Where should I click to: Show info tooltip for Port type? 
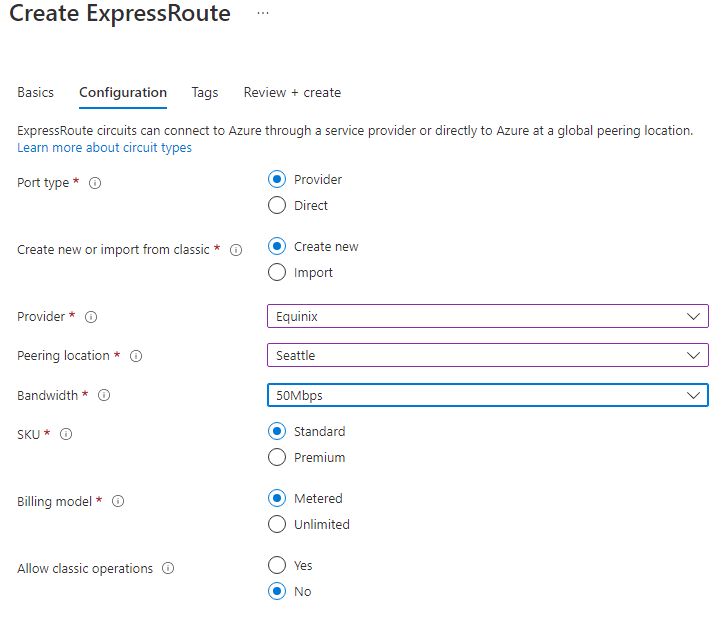pyautogui.click(x=95, y=183)
